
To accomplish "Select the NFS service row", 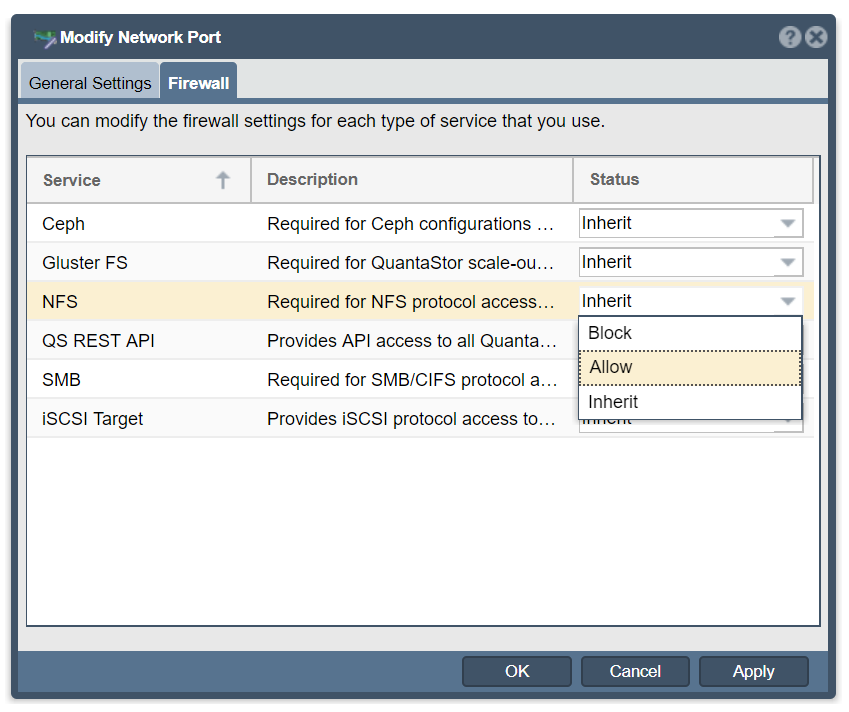I will coord(420,302).
